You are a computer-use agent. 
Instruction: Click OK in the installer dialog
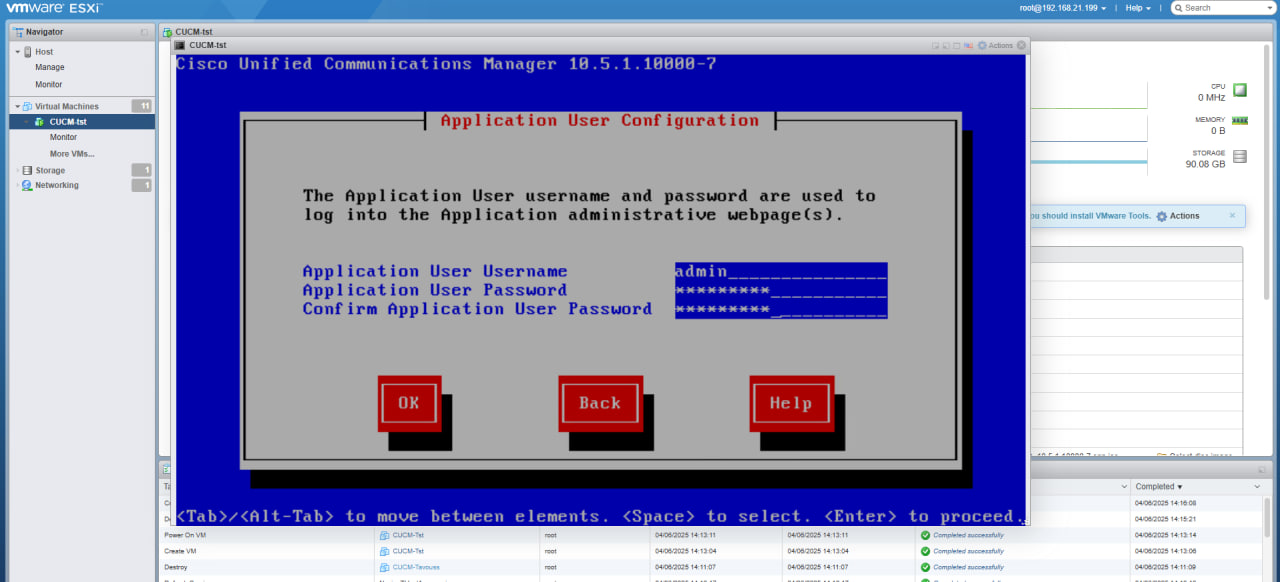(409, 403)
